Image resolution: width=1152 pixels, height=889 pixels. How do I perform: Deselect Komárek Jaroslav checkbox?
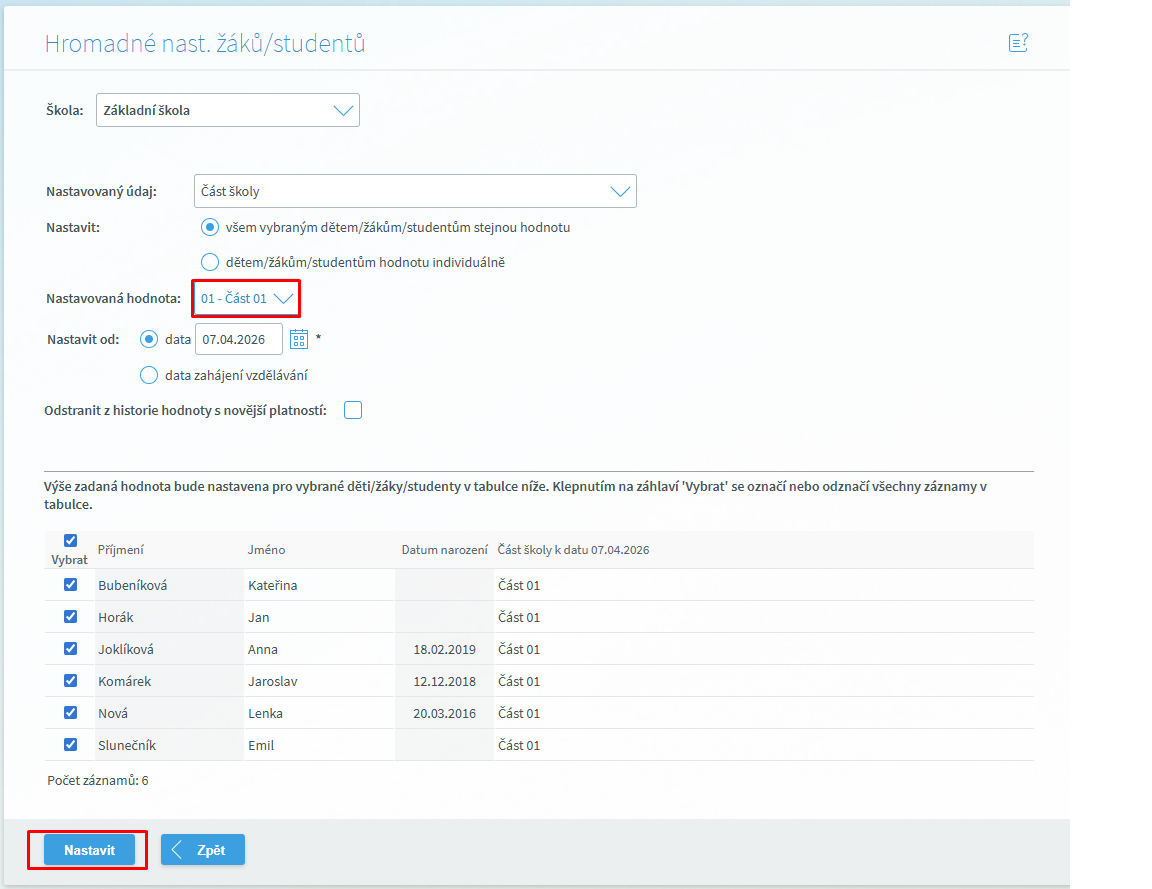point(70,681)
